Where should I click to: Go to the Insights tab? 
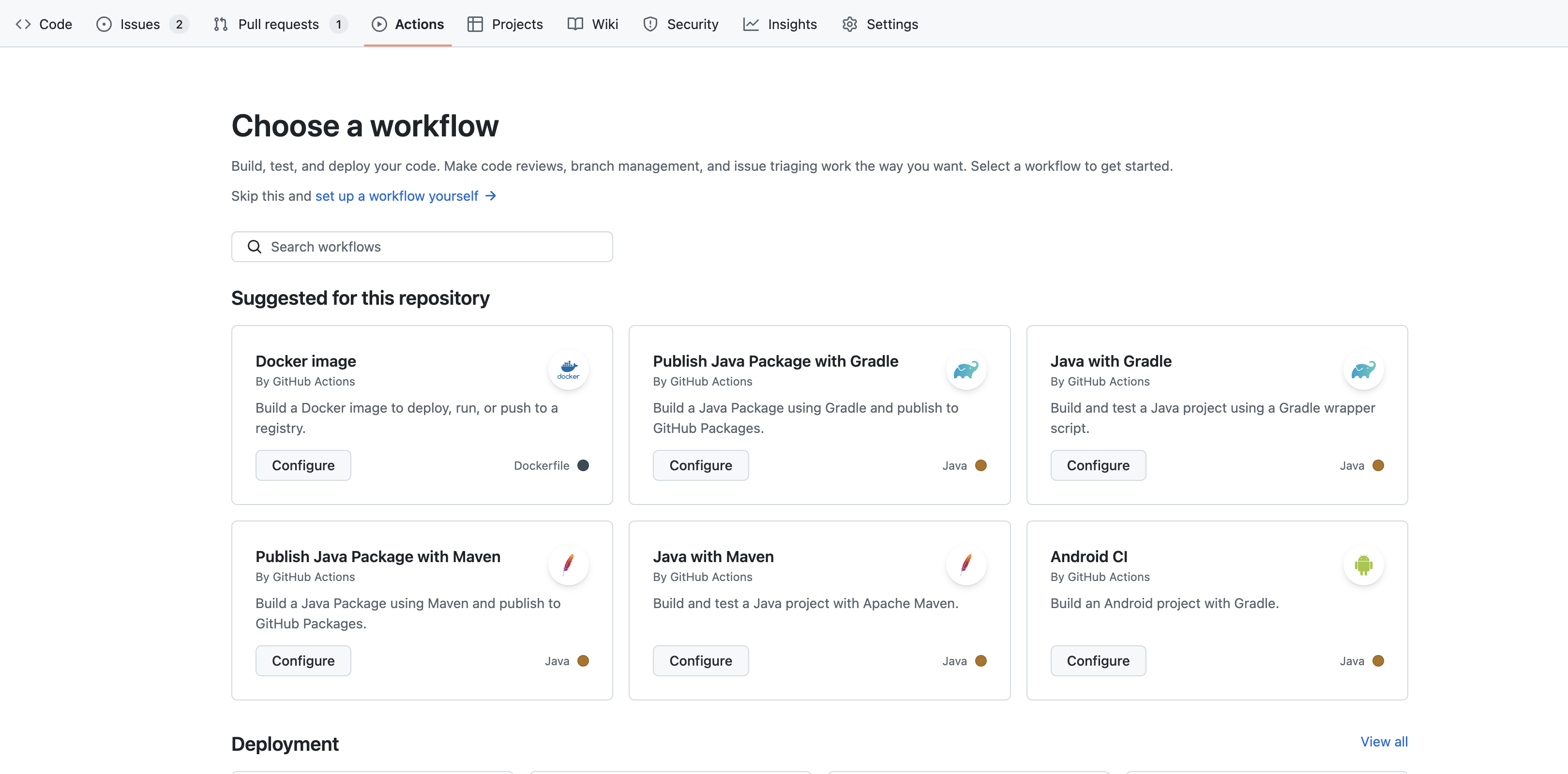point(791,24)
